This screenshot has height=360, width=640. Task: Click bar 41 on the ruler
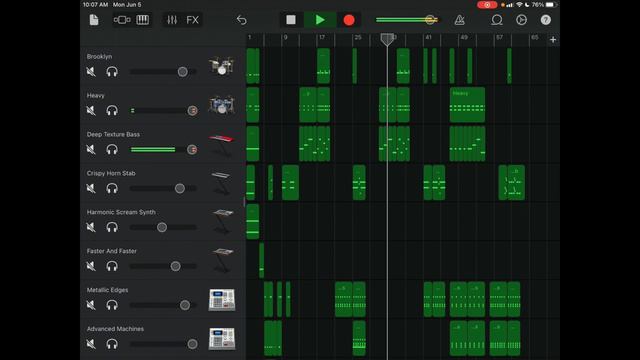click(428, 37)
